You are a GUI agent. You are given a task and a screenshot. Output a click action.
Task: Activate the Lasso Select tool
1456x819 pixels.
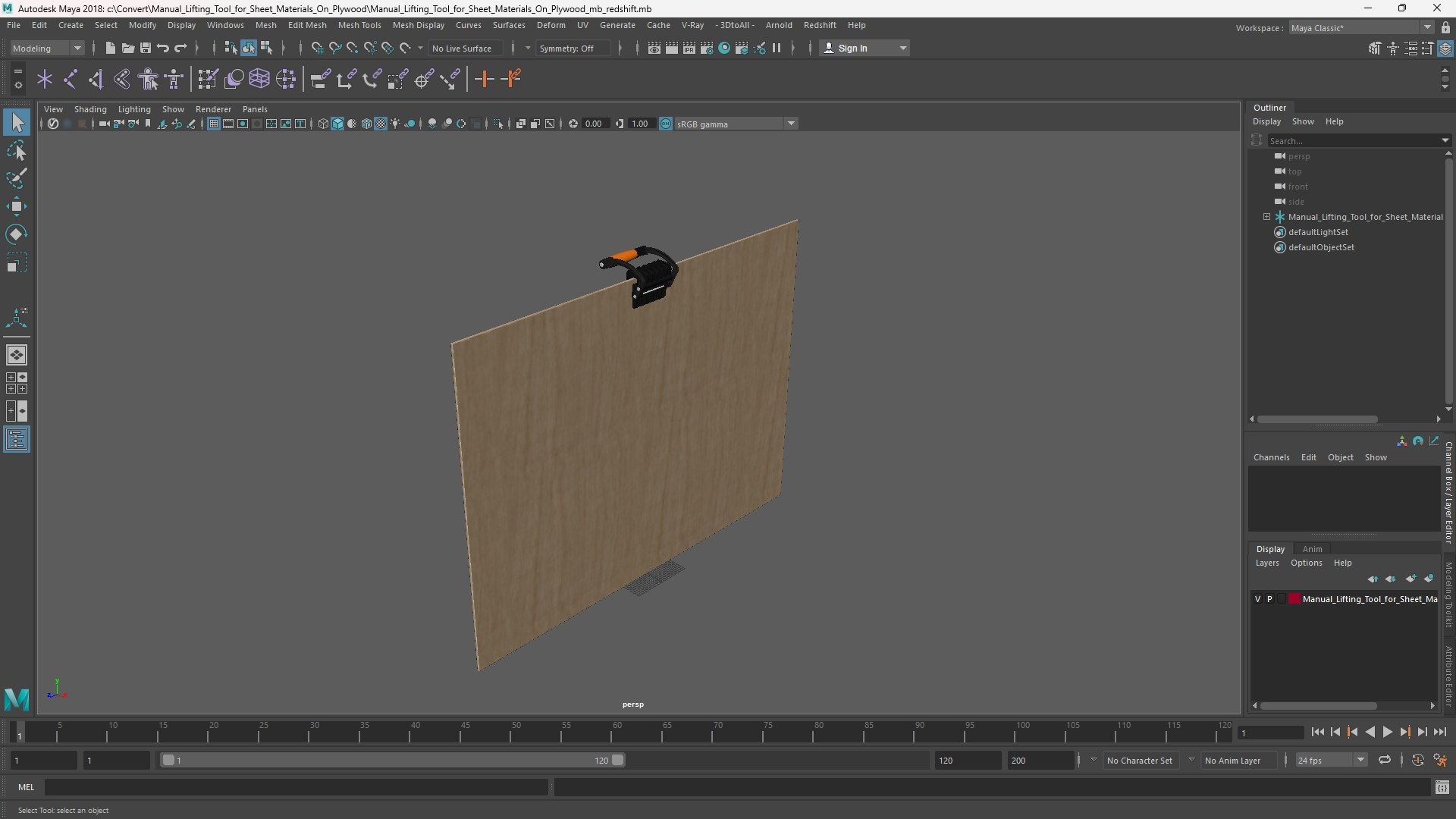[x=17, y=150]
